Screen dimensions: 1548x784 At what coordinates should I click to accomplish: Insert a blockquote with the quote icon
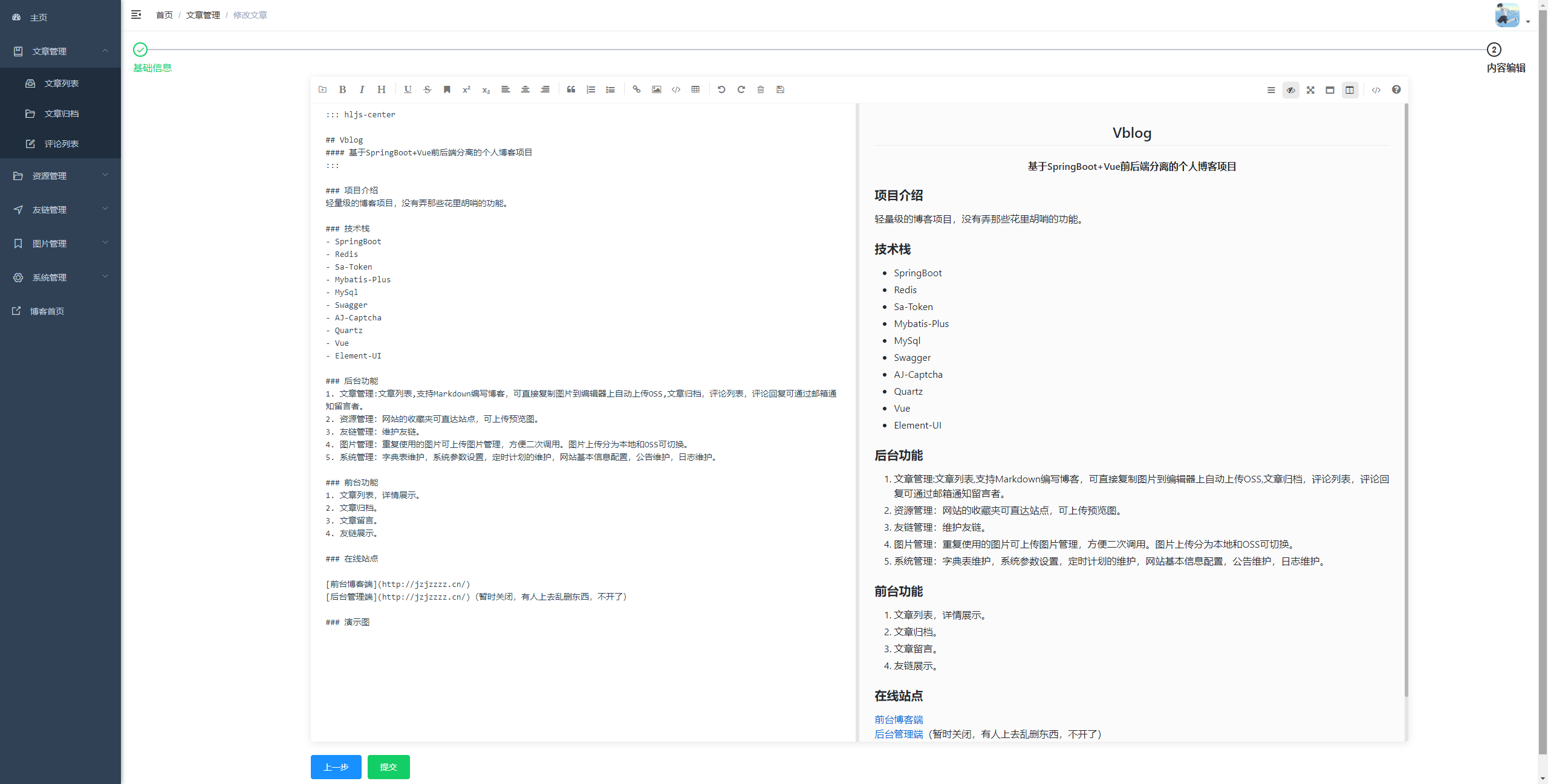(x=571, y=89)
